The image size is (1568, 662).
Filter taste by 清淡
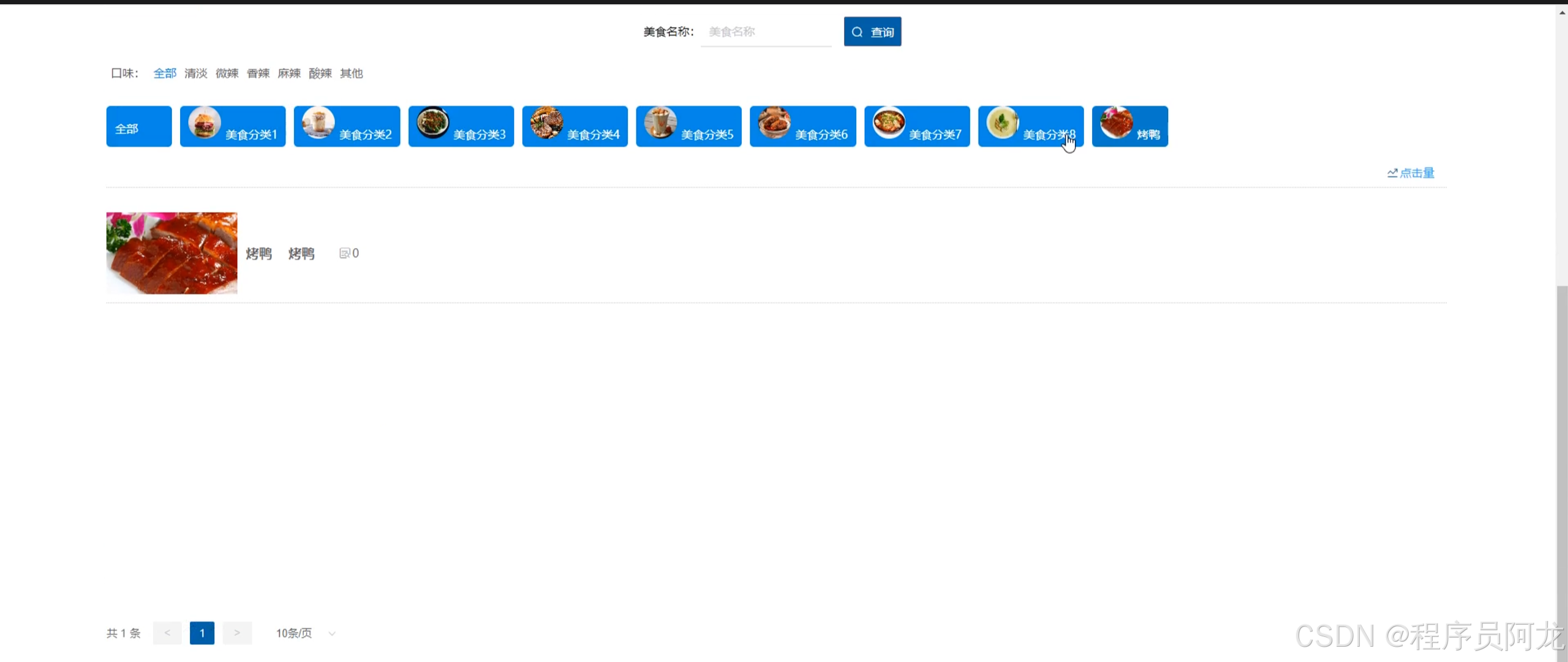coord(195,73)
